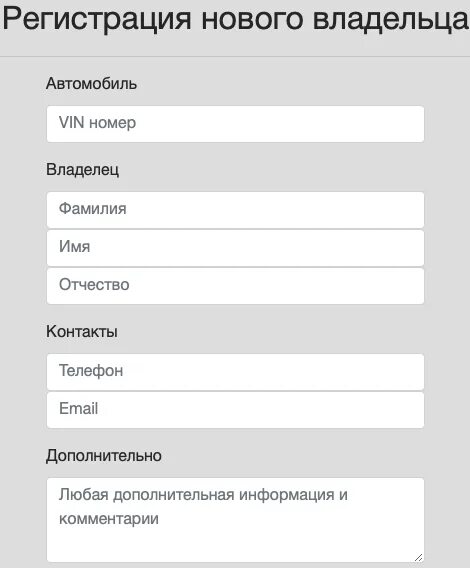Screen dimensions: 470x568
Task: Click the additional information comments textarea
Action: 235,520
